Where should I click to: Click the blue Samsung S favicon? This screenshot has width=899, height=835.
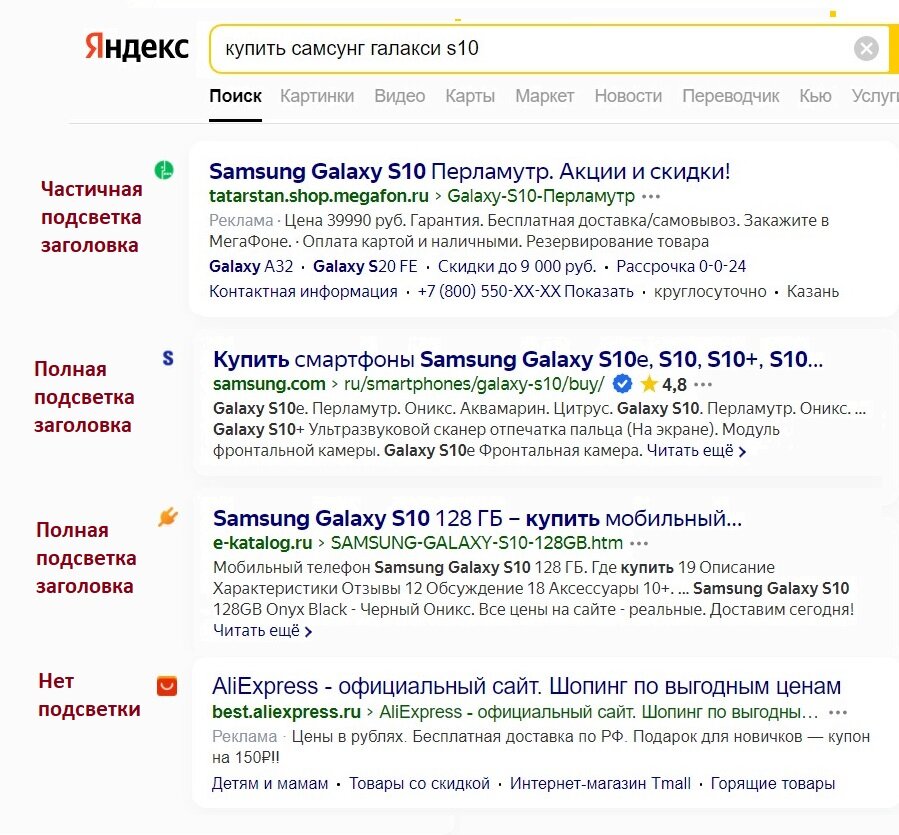click(x=167, y=358)
